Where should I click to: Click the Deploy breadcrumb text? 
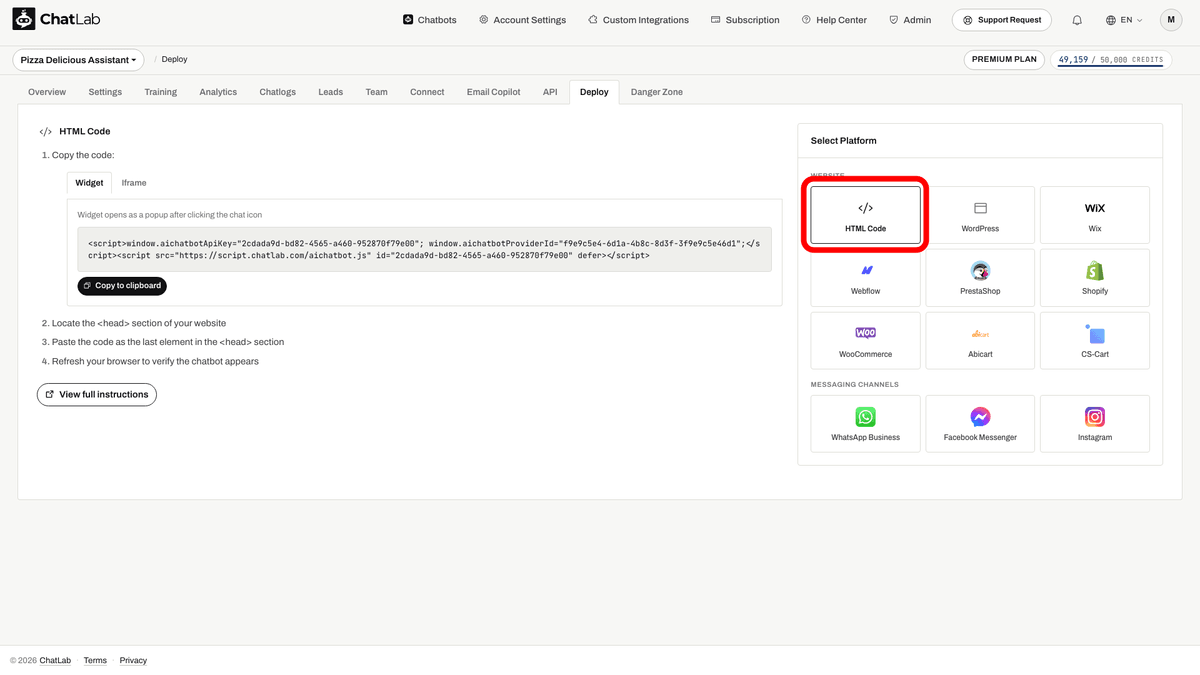(175, 60)
